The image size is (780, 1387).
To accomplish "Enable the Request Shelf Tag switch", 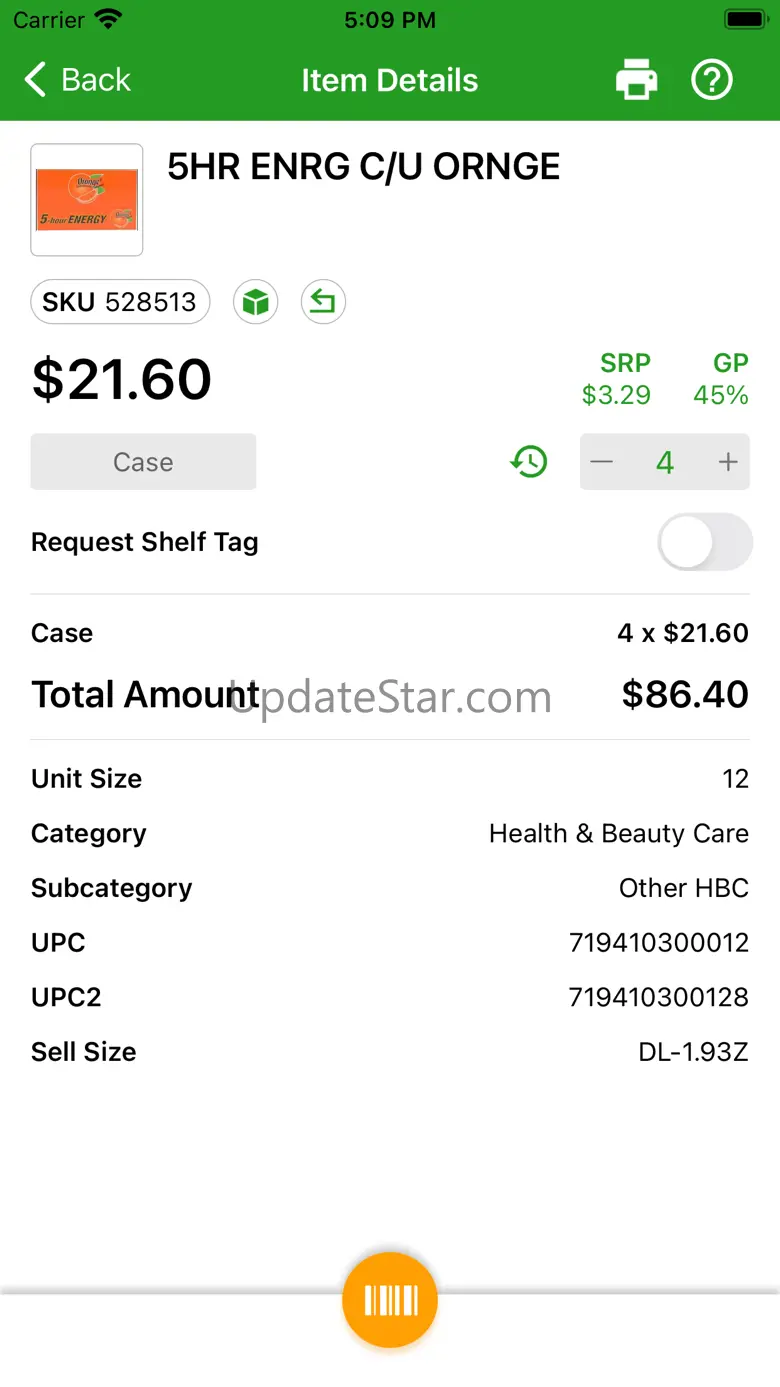I will (x=704, y=542).
